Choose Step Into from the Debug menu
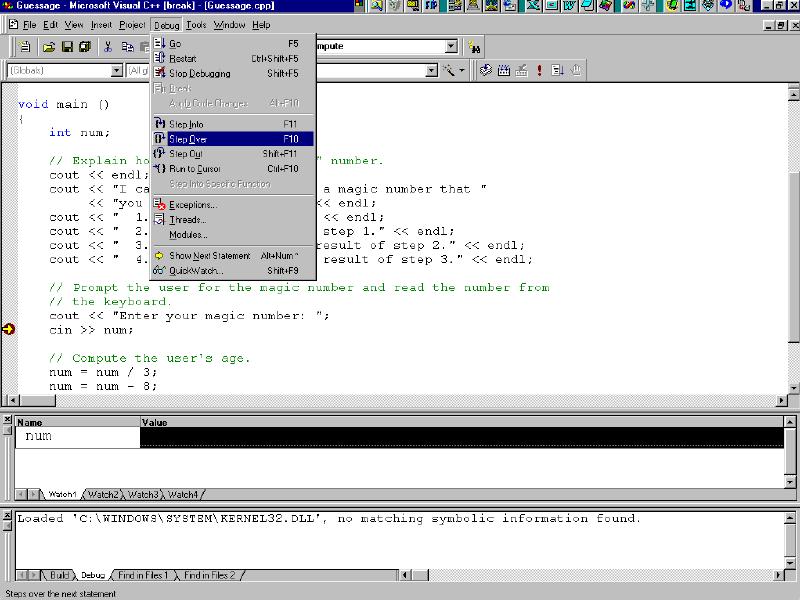This screenshot has width=800, height=600. pos(233,123)
